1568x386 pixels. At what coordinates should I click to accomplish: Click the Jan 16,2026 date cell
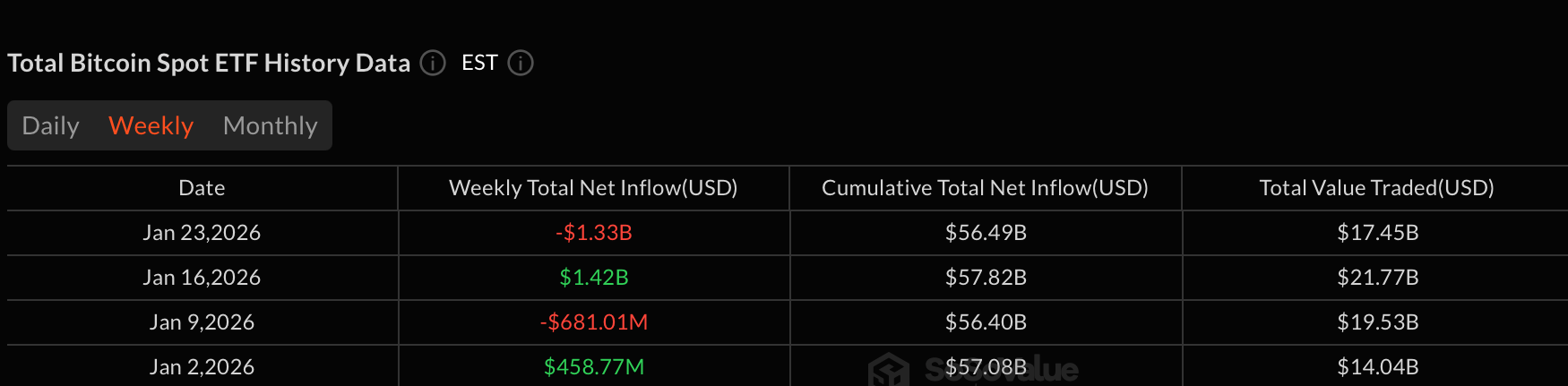coord(202,278)
